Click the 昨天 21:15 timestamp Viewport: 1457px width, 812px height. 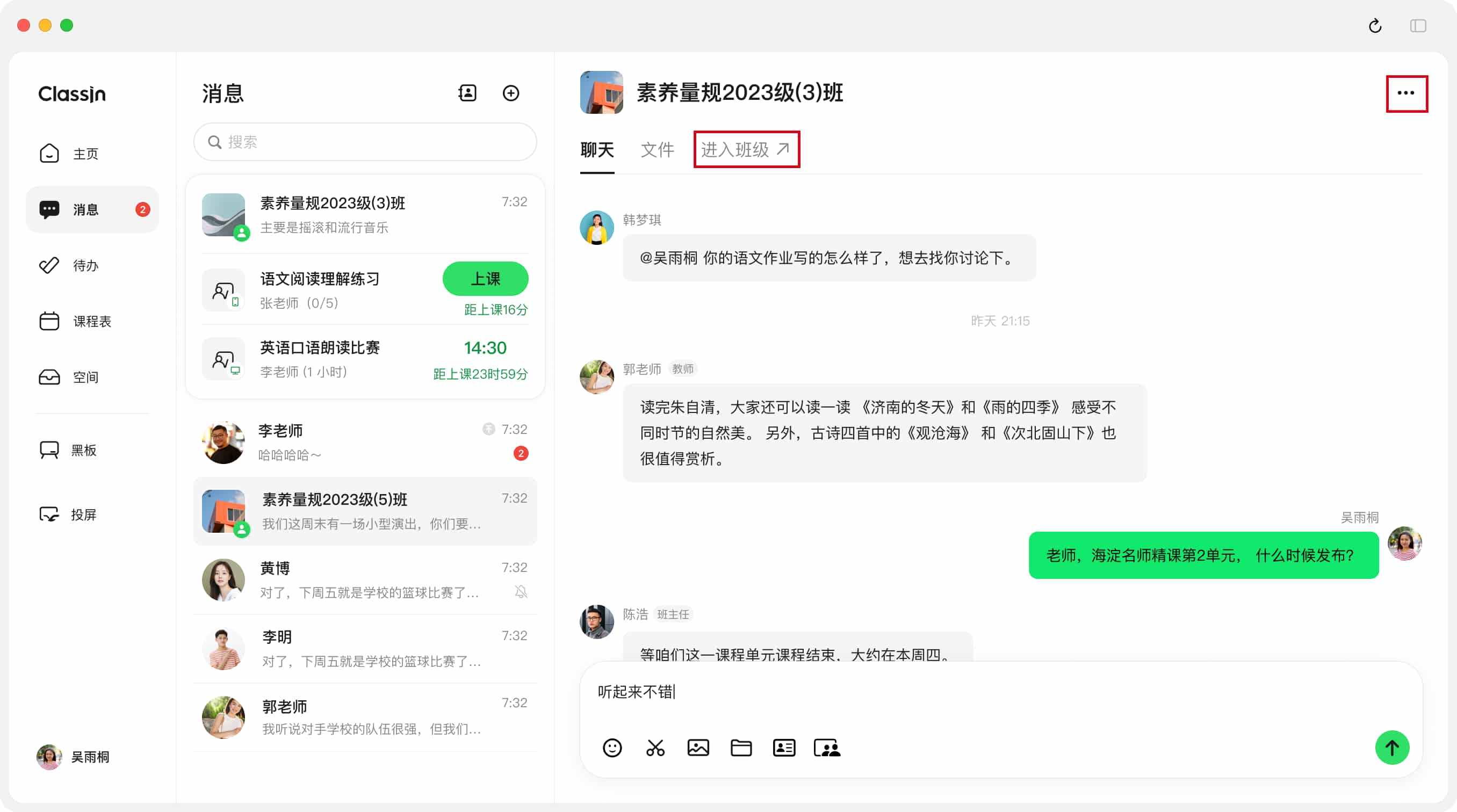coord(1000,321)
